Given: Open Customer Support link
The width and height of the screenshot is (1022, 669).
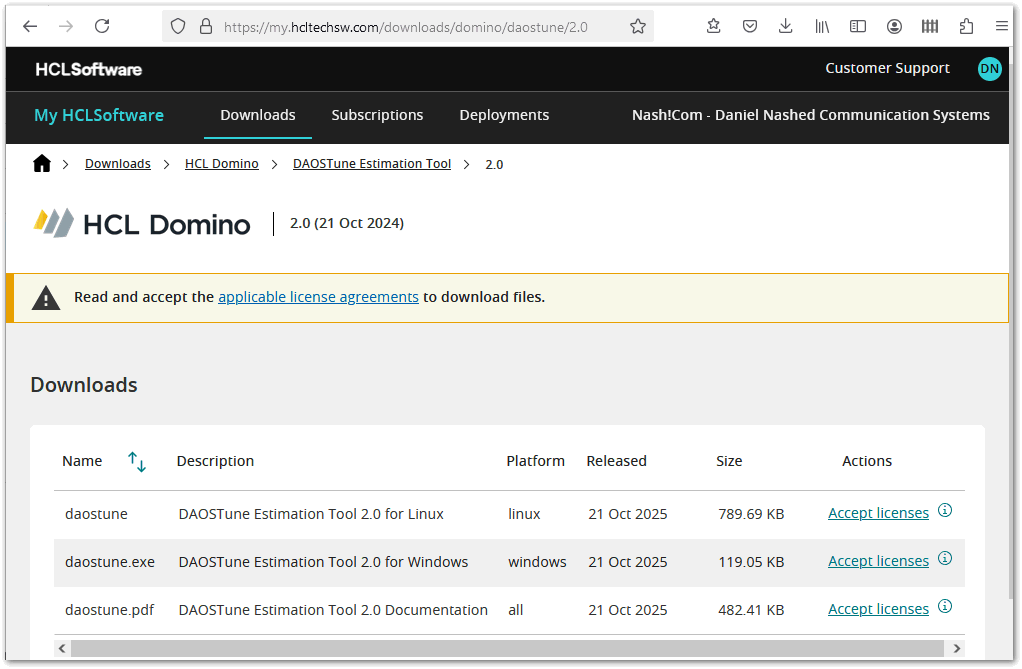Looking at the screenshot, I should [x=887, y=68].
